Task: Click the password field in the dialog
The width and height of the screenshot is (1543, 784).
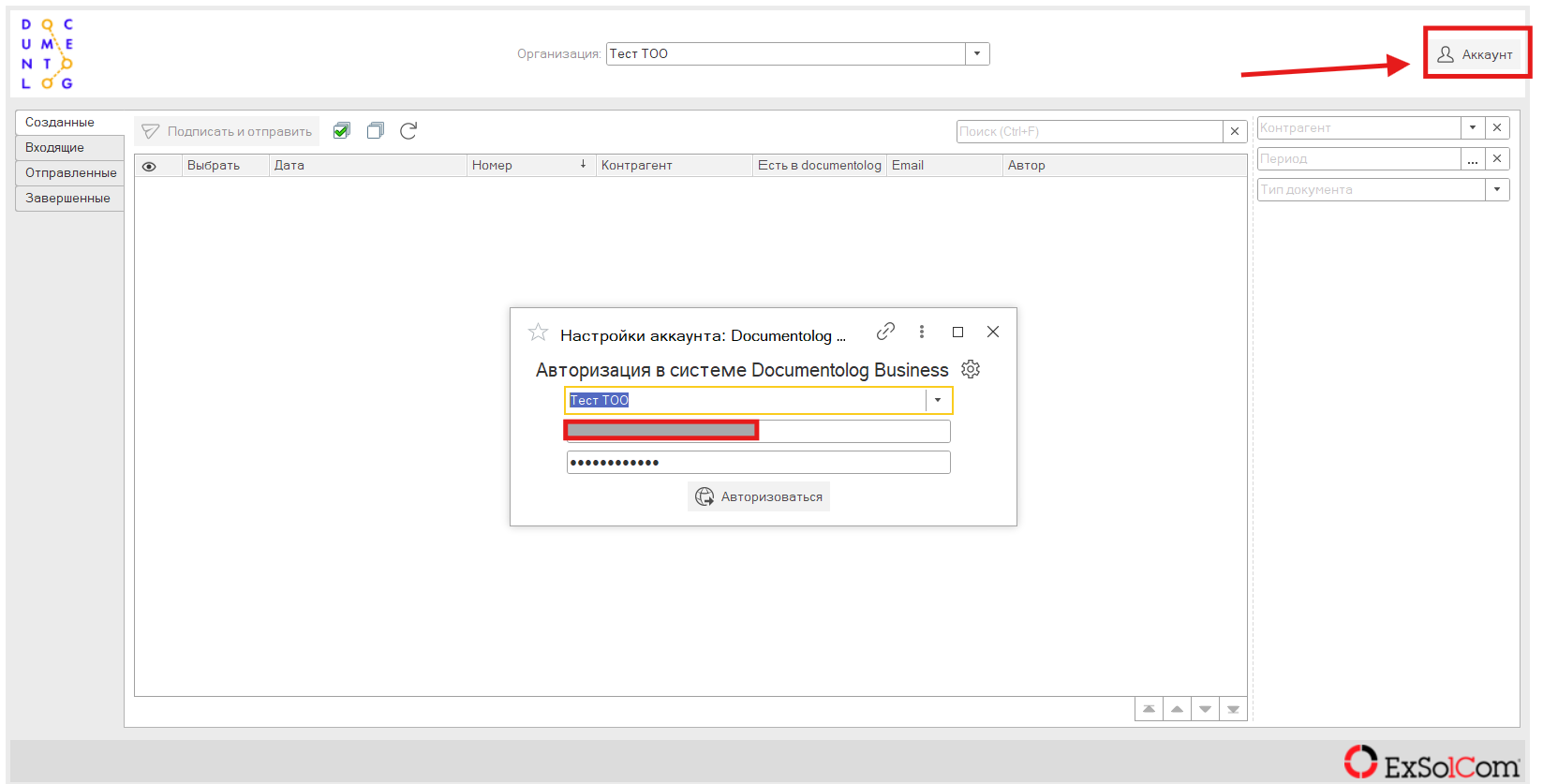Action: point(758,462)
